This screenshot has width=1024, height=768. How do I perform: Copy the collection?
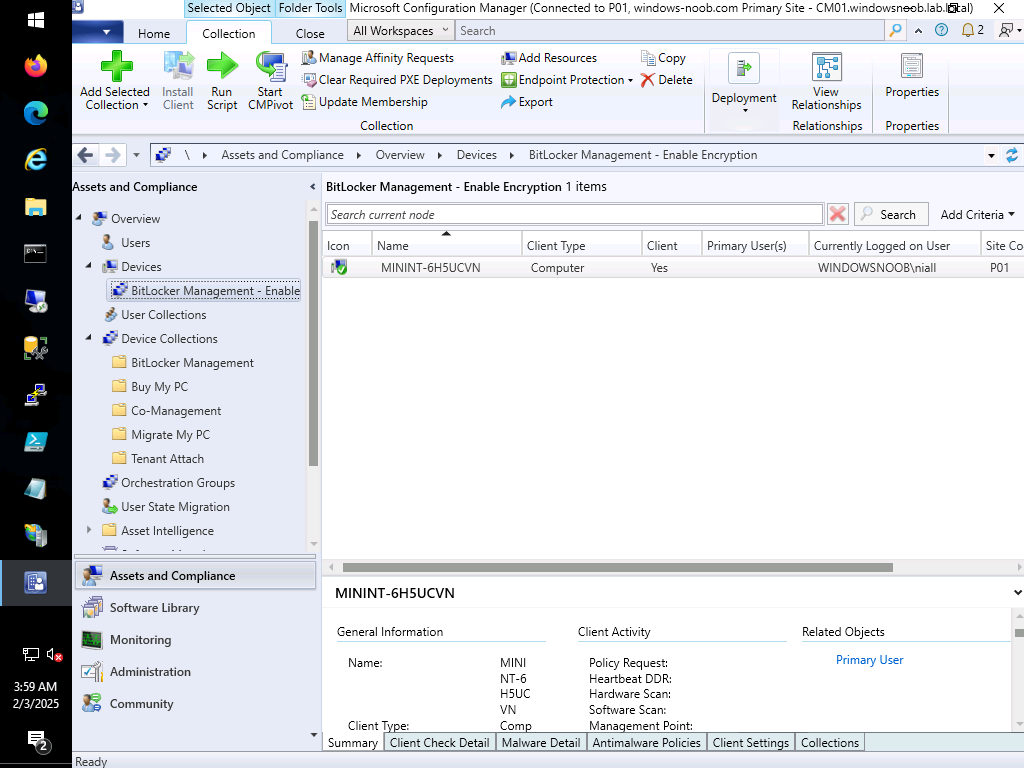pyautogui.click(x=664, y=58)
